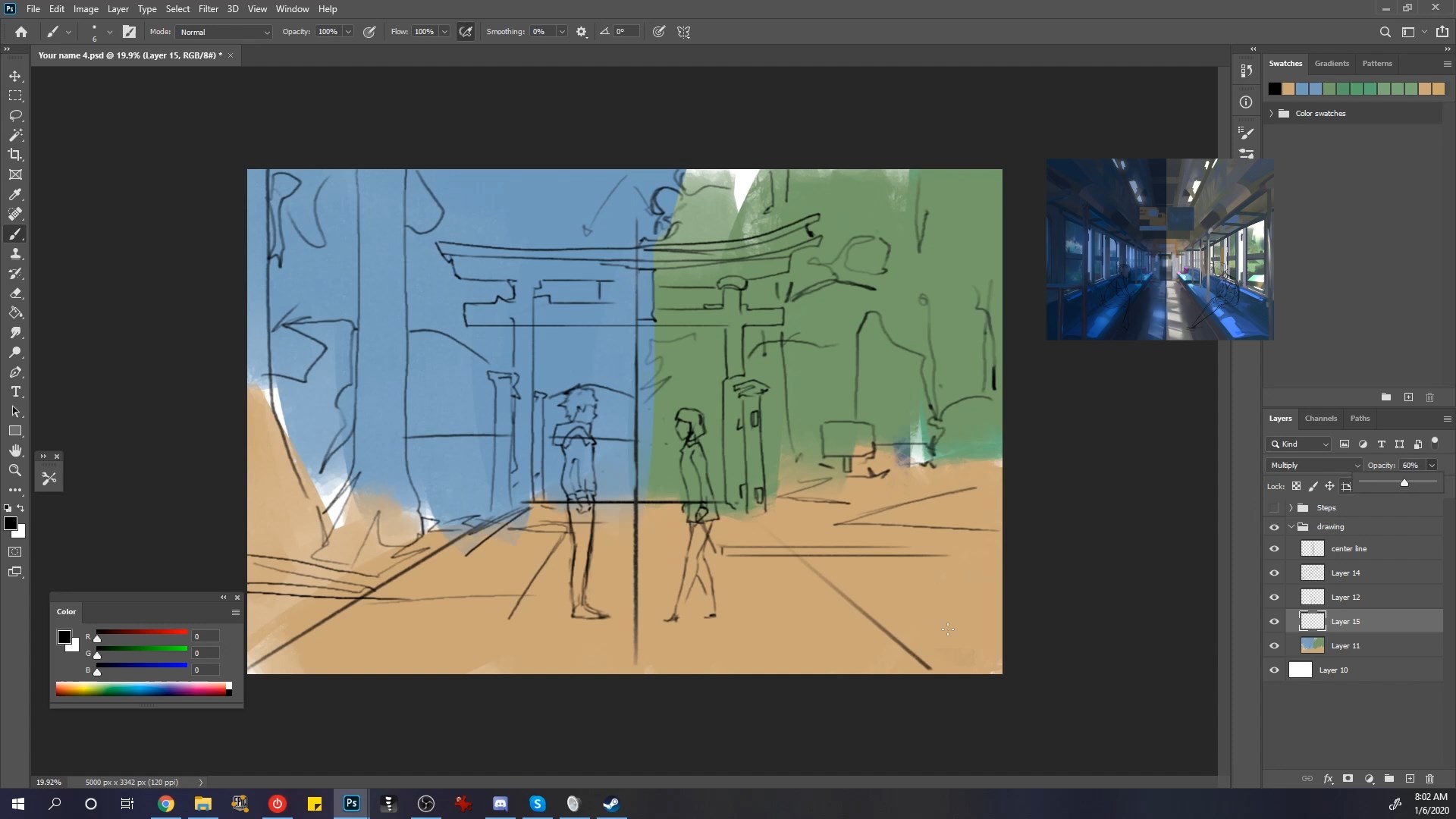Open the Window menu
Image resolution: width=1456 pixels, height=819 pixels.
point(292,9)
